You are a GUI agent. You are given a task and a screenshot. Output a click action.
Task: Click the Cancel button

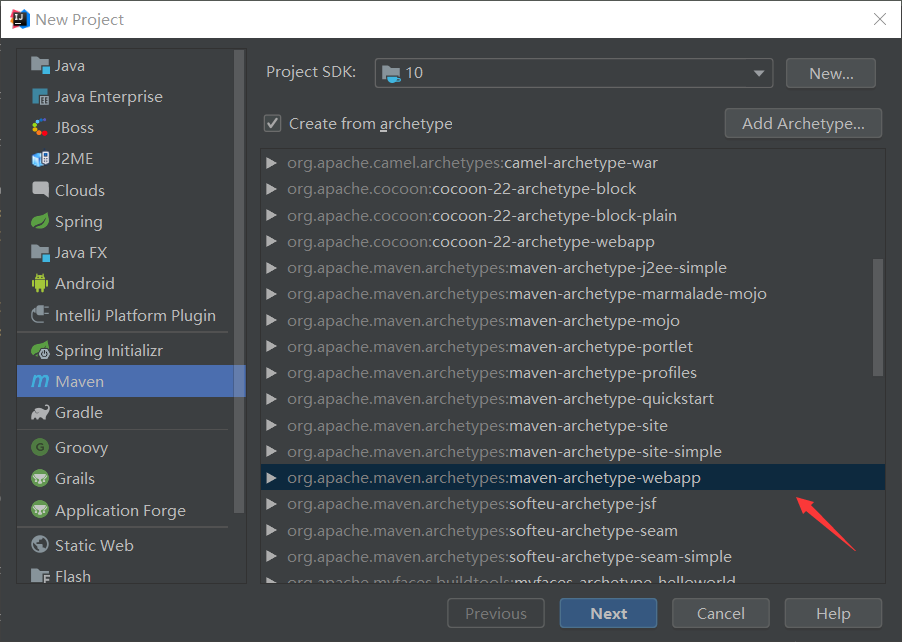(721, 613)
